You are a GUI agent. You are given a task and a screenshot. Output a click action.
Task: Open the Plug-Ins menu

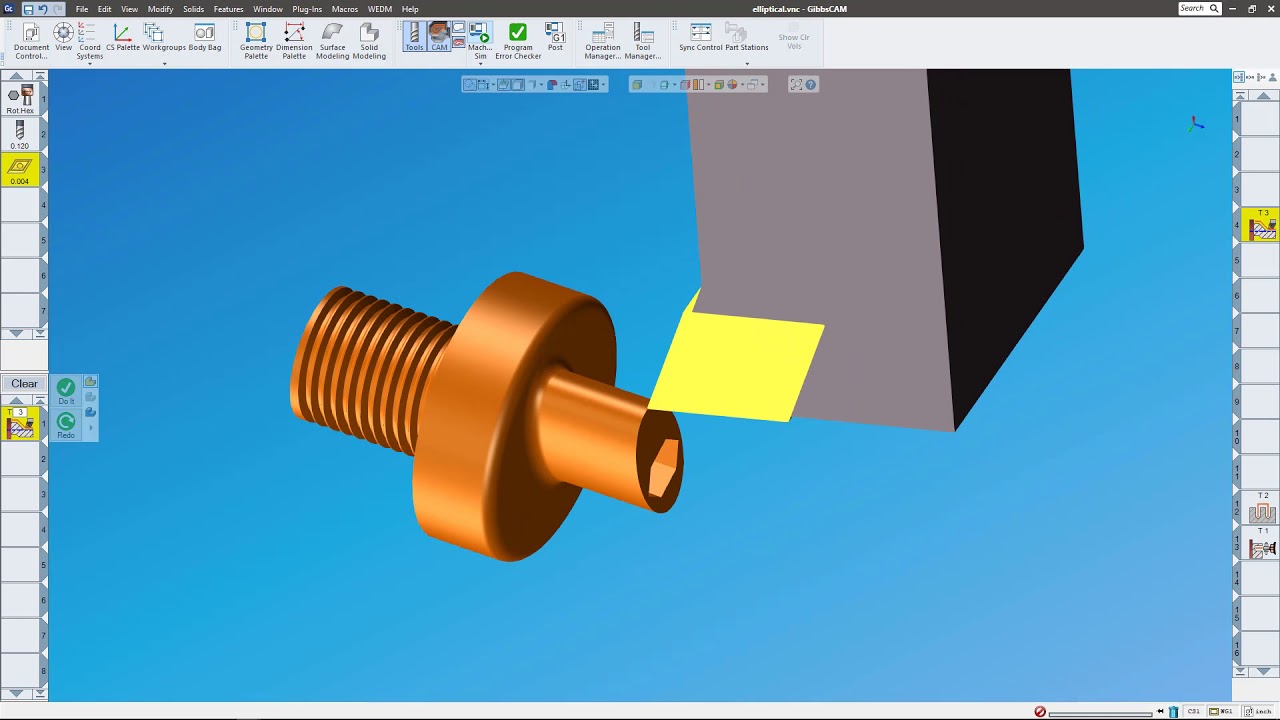pos(307,9)
